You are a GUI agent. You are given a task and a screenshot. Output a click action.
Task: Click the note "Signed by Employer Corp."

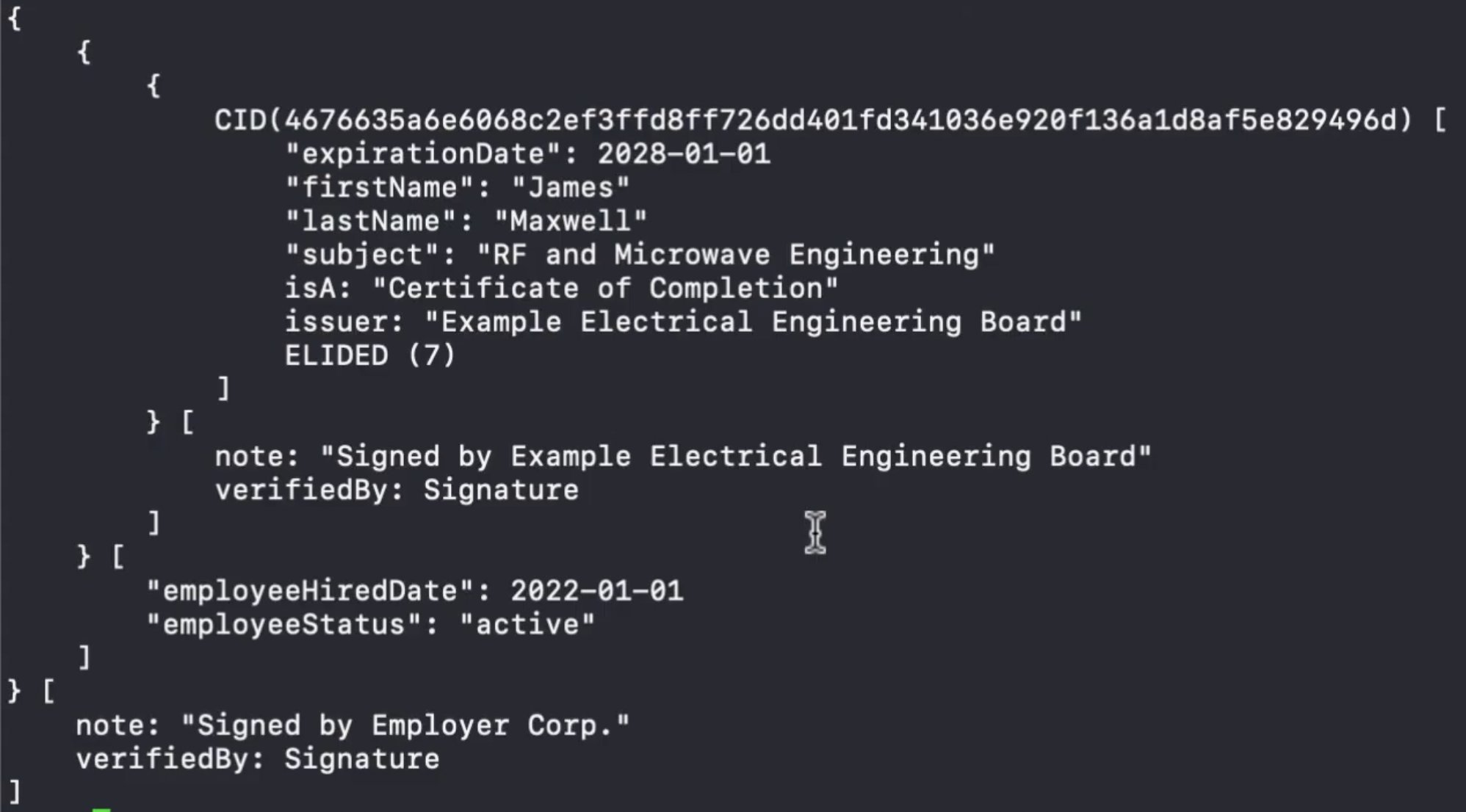pyautogui.click(x=405, y=725)
